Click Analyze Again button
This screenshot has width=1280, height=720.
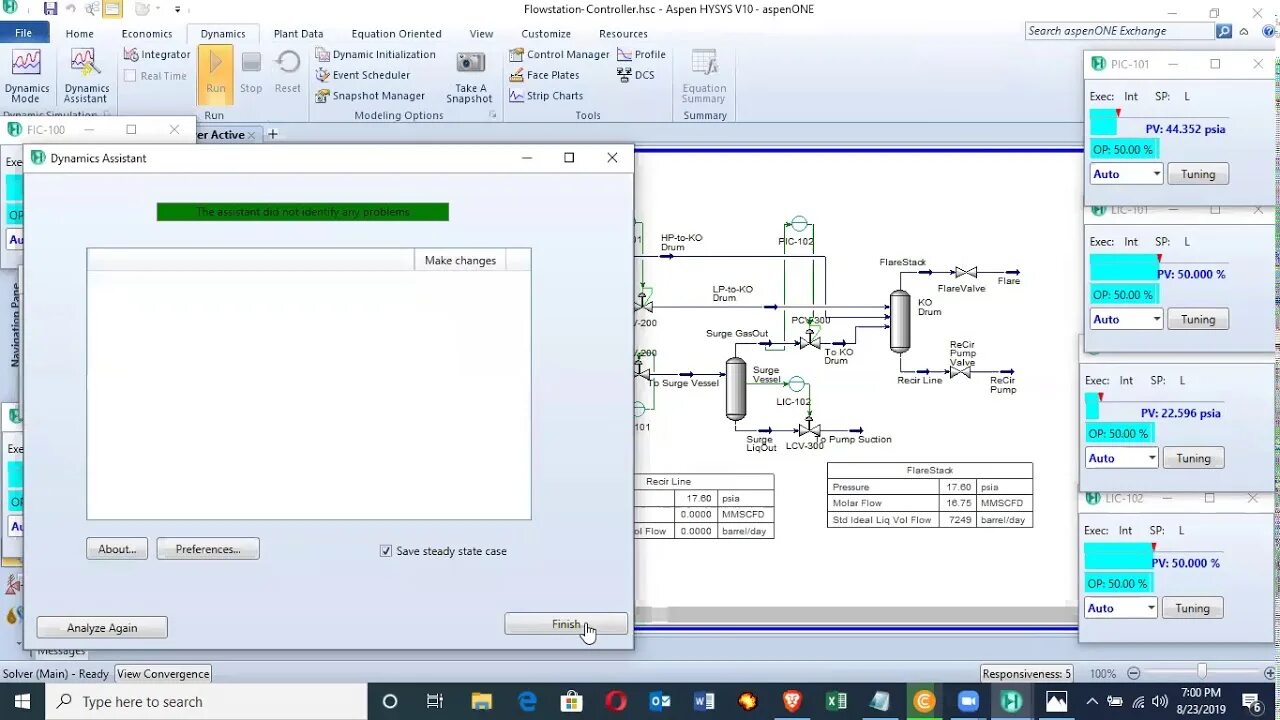pos(102,628)
